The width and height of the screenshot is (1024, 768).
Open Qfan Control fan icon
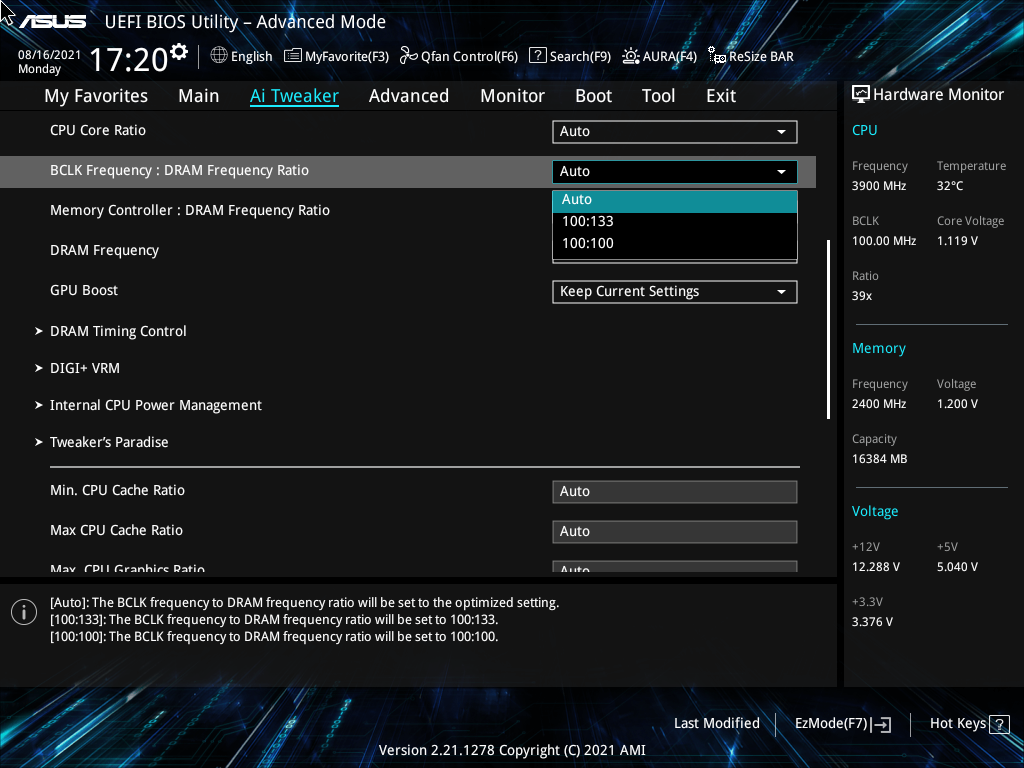(x=409, y=56)
